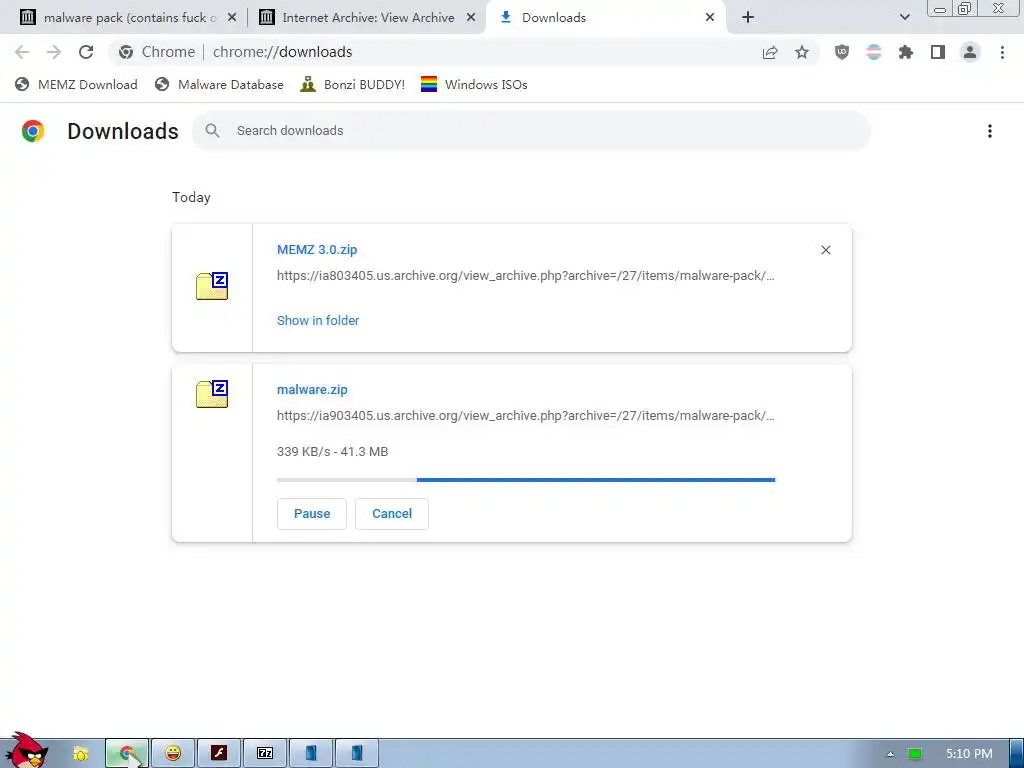This screenshot has height=768, width=1024.
Task: Click the Chrome taskbar button
Action: click(x=127, y=754)
